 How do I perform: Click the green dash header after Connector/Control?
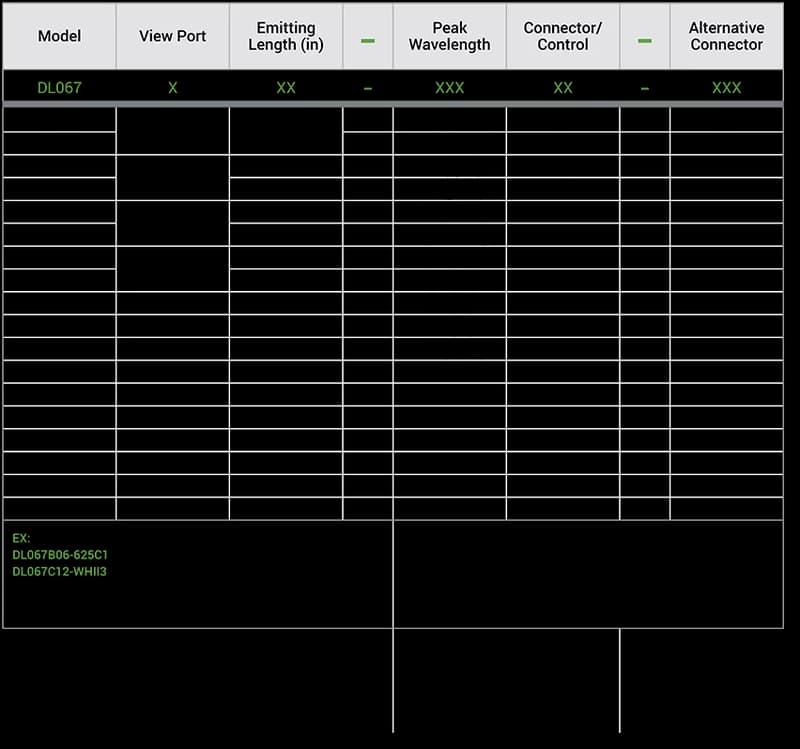click(x=645, y=40)
